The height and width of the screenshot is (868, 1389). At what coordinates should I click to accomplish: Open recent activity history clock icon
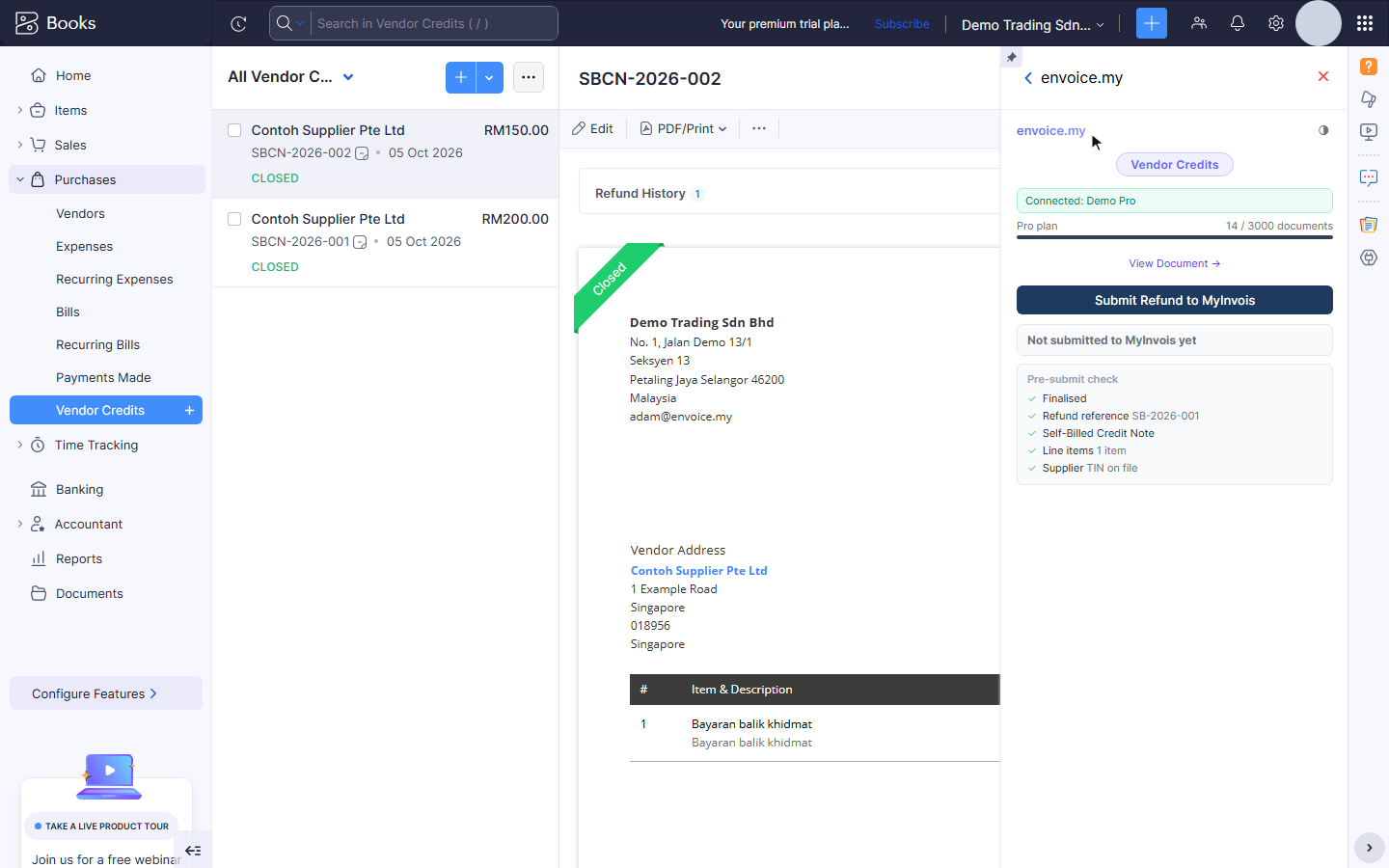click(x=238, y=24)
